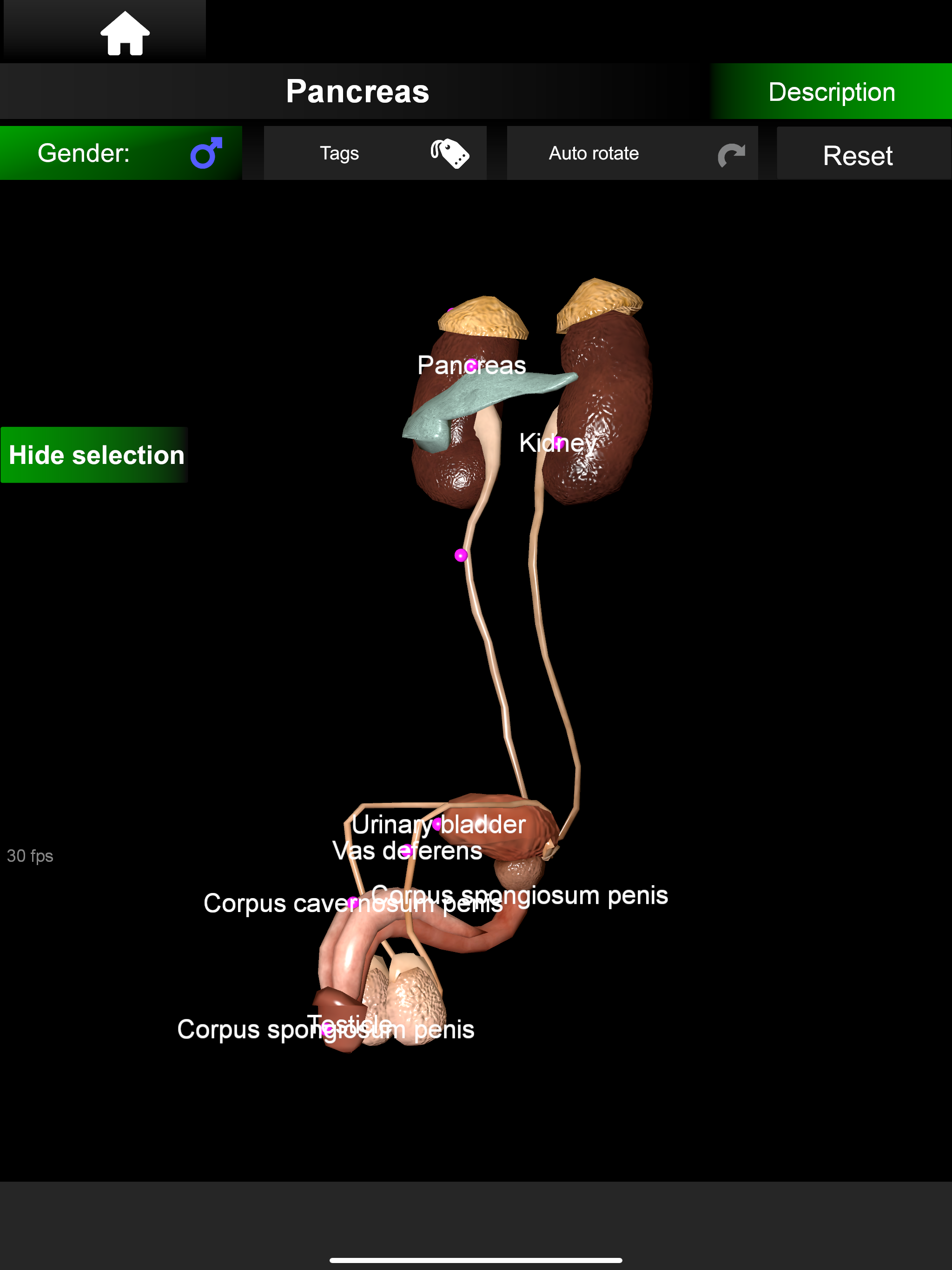Toggle the Gender button
The width and height of the screenshot is (952, 1270).
tap(120, 153)
